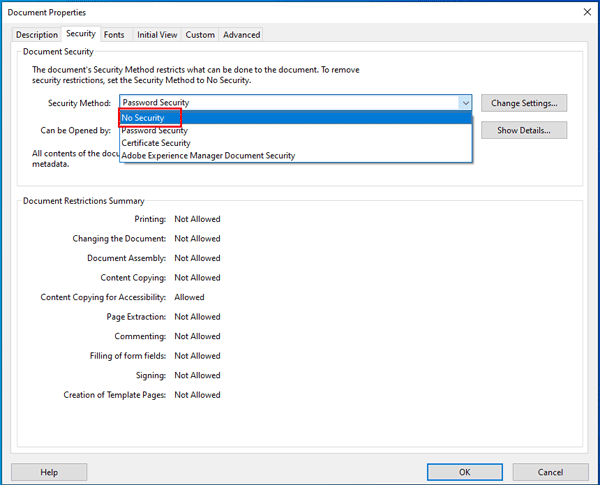Cancel the Document Properties dialog
Image resolution: width=600 pixels, height=485 pixels.
[x=550, y=472]
